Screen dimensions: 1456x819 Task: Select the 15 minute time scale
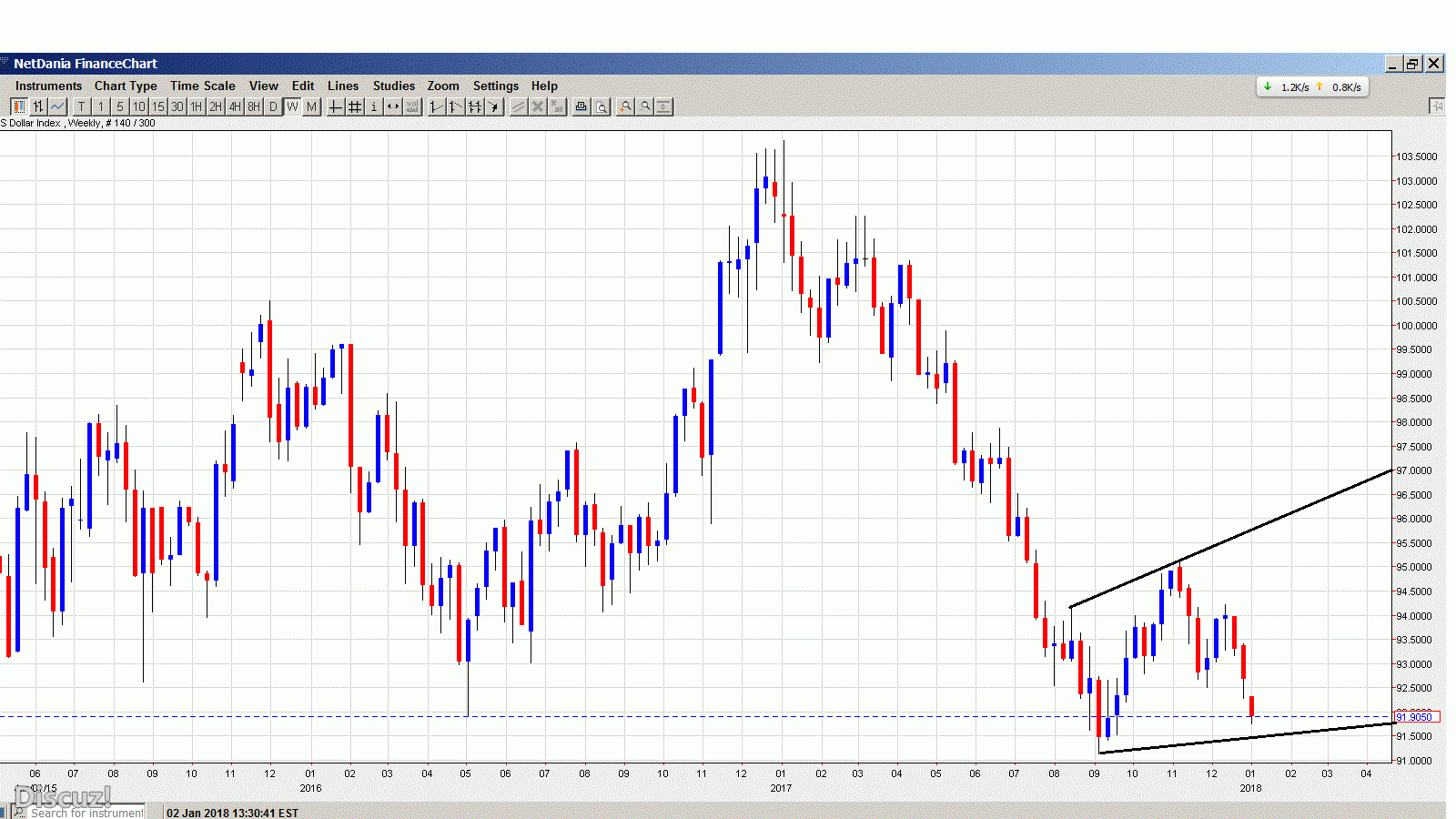point(158,106)
